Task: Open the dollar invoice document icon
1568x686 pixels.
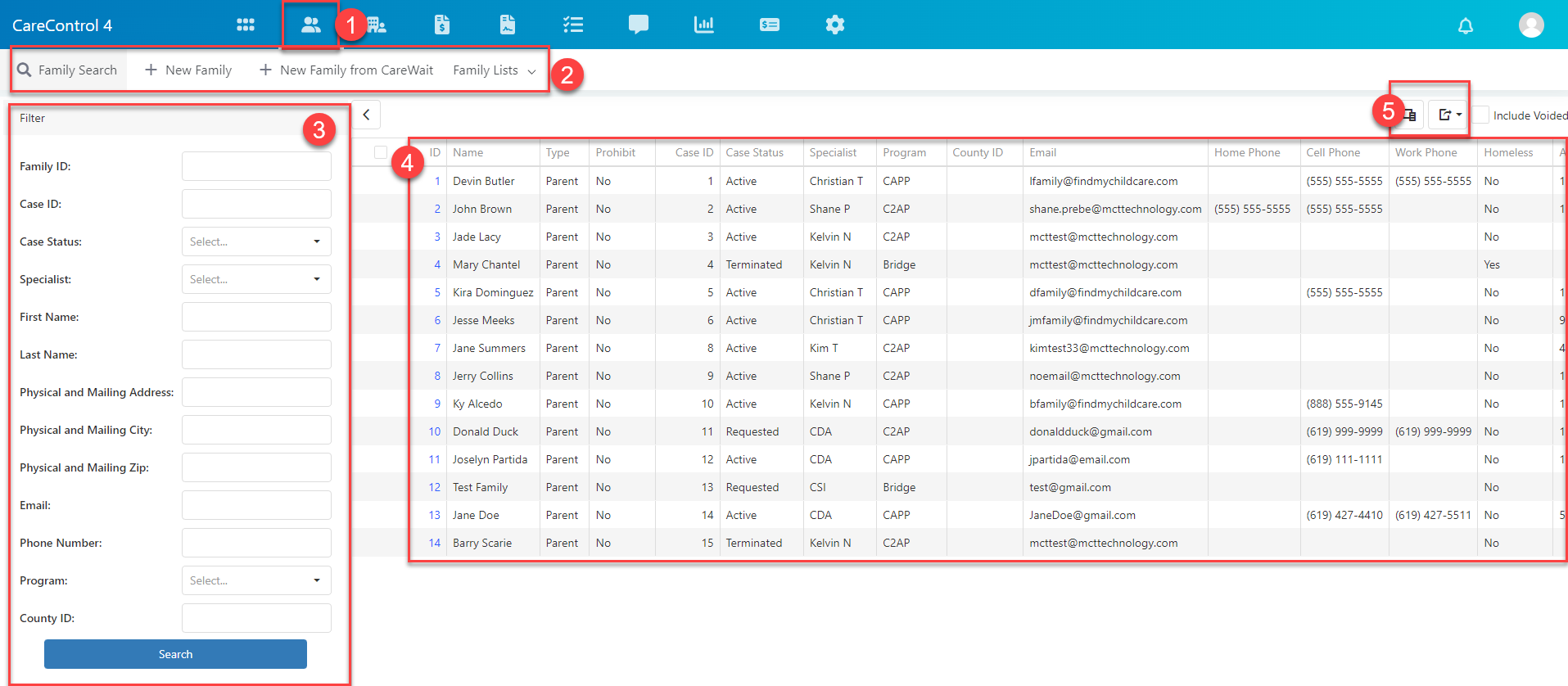Action: [442, 25]
